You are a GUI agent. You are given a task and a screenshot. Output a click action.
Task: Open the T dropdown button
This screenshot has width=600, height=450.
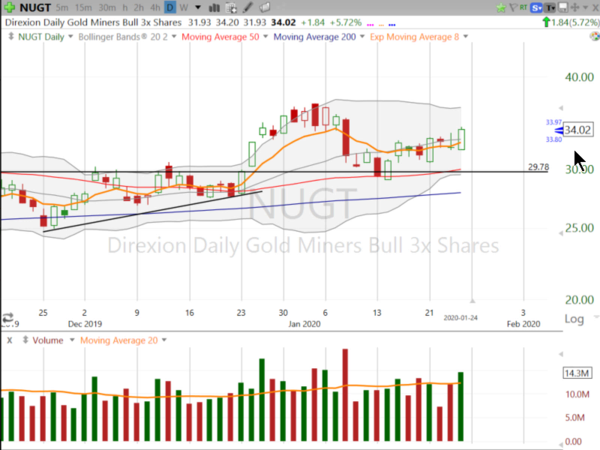pyautogui.click(x=550, y=8)
